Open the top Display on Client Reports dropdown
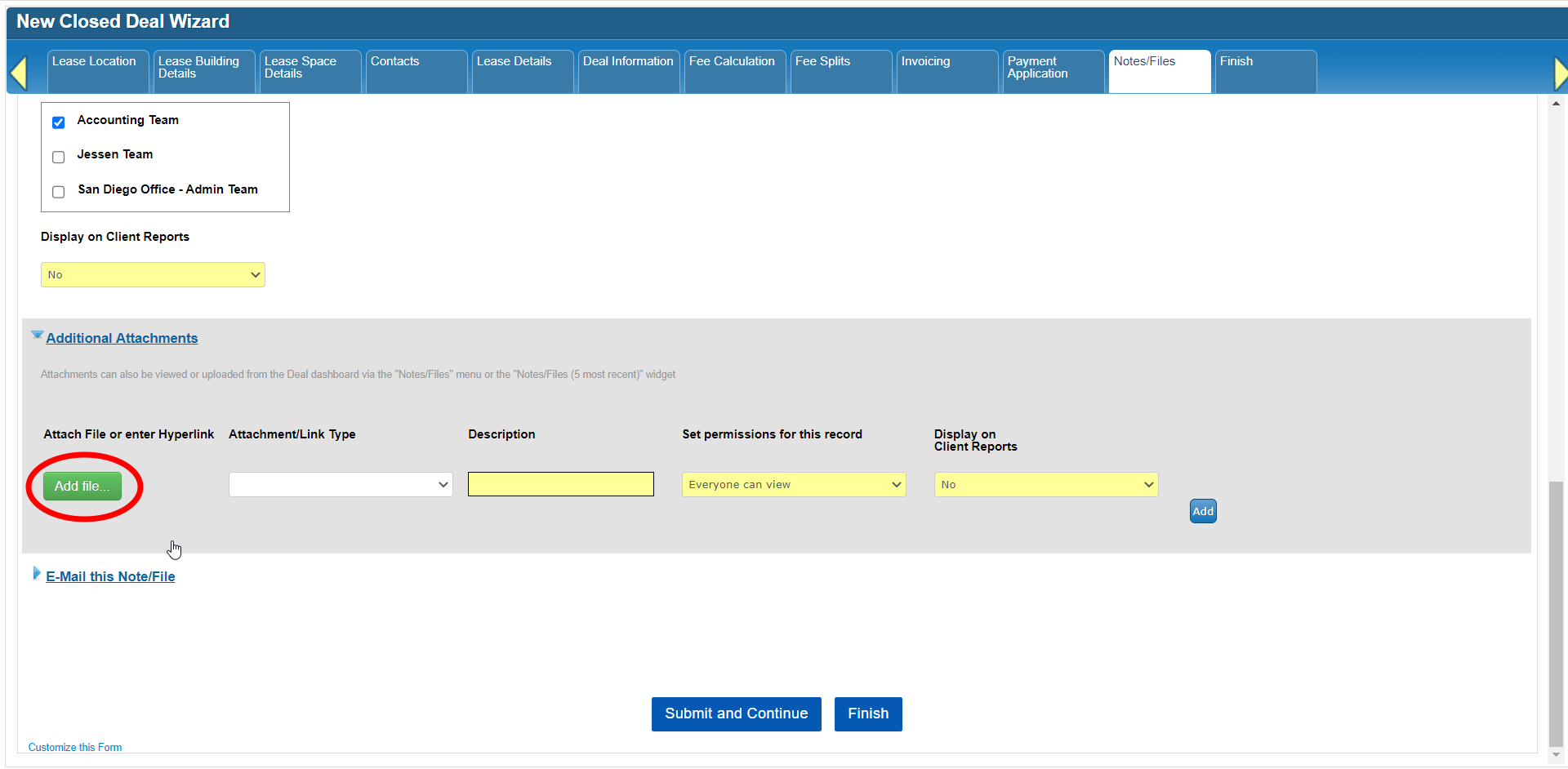Image resolution: width=1568 pixels, height=769 pixels. (x=153, y=275)
